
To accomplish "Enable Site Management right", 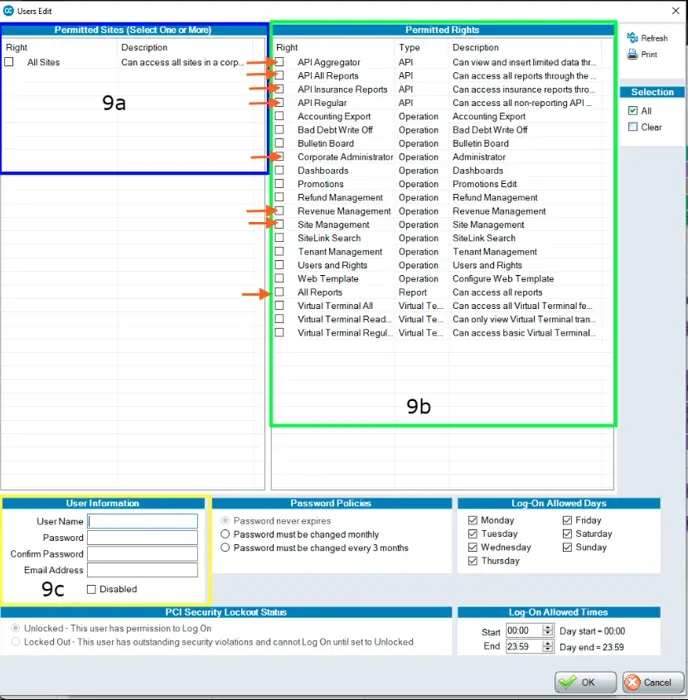I will 279,225.
